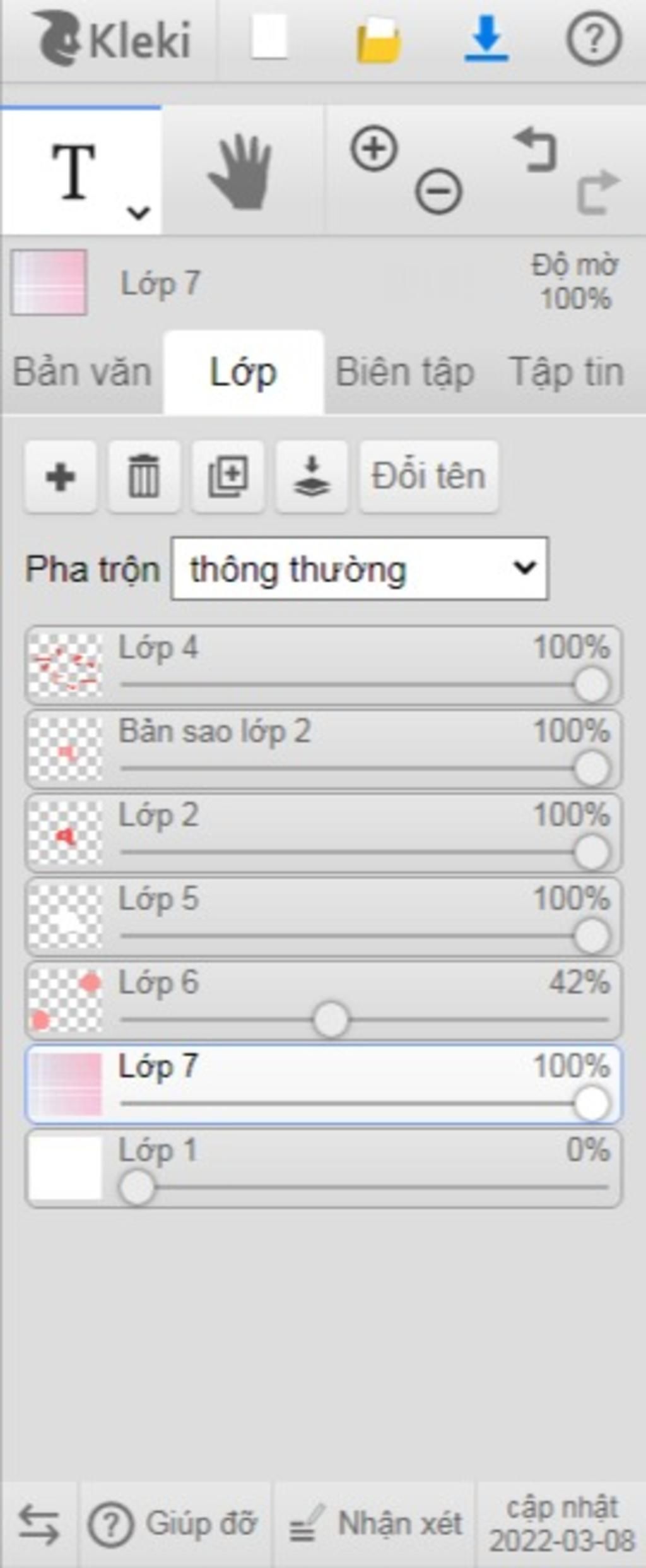646x1568 pixels.
Task: Open the Pha trộn blend mode dropdown
Action: [x=360, y=568]
